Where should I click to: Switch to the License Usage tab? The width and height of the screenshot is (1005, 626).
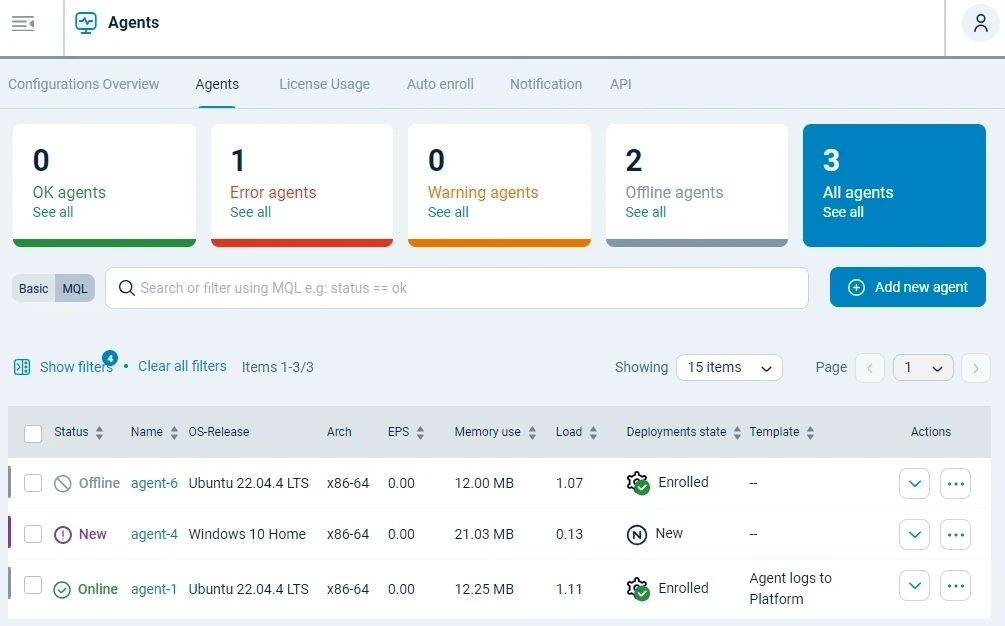[324, 84]
